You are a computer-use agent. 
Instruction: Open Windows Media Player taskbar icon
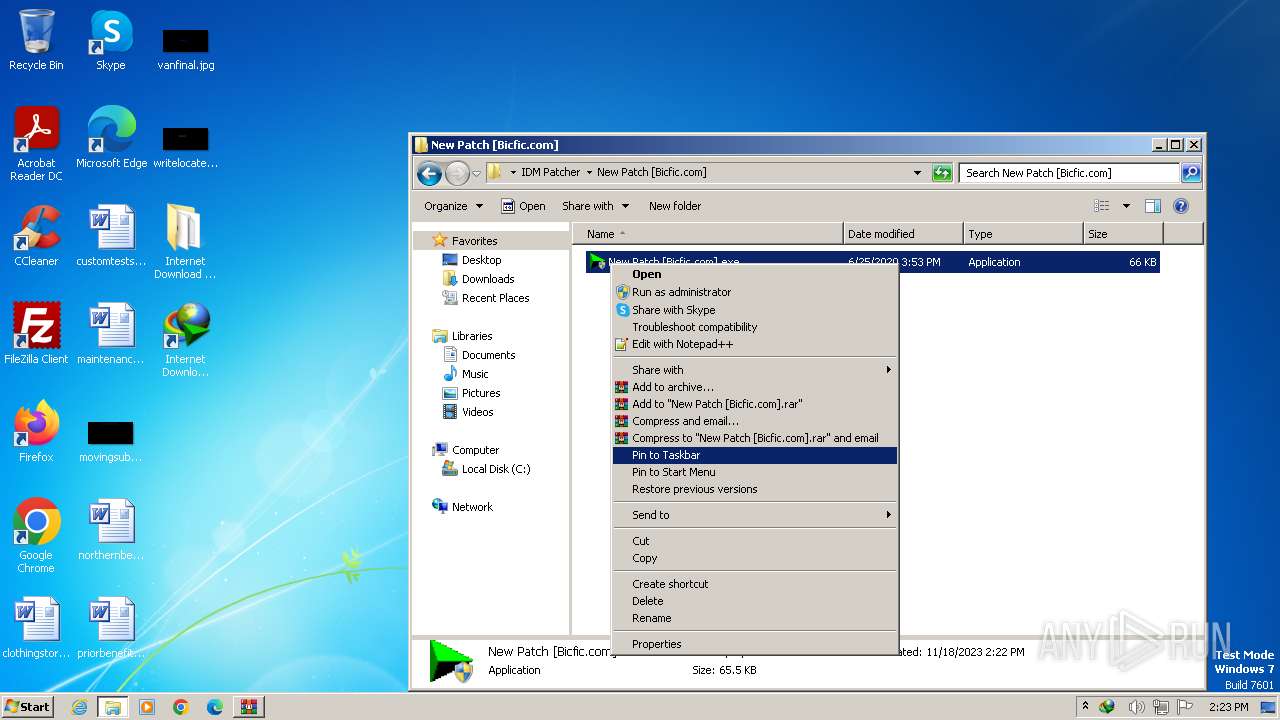[147, 707]
